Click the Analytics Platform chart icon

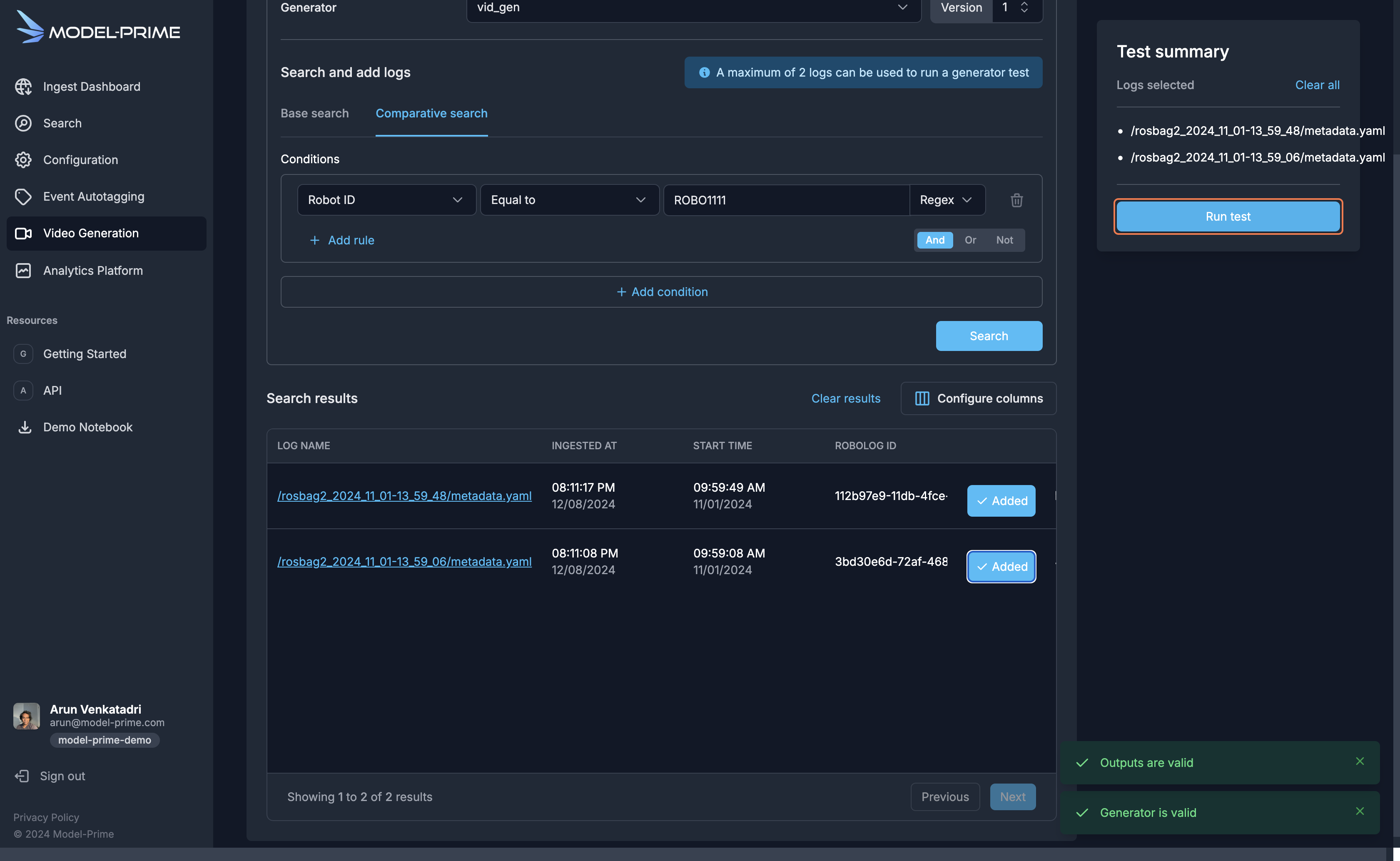(x=23, y=271)
